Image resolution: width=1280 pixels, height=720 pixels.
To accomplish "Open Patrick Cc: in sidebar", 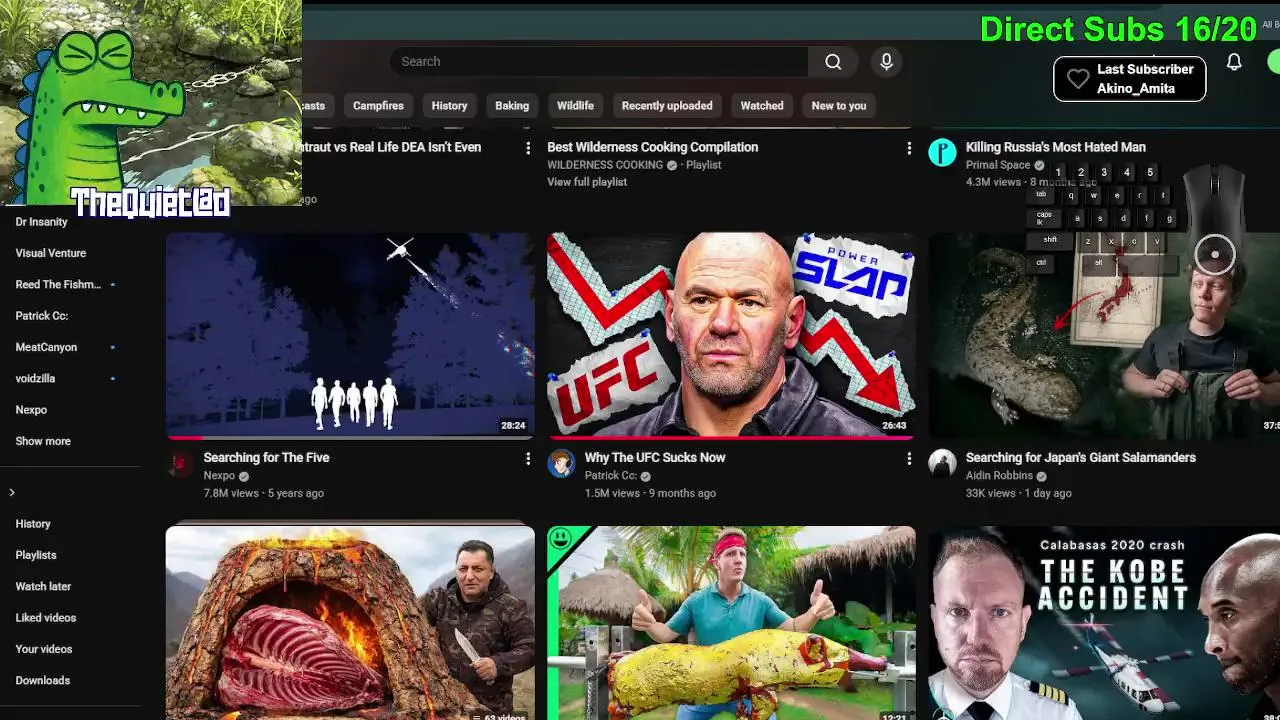I will point(41,316).
